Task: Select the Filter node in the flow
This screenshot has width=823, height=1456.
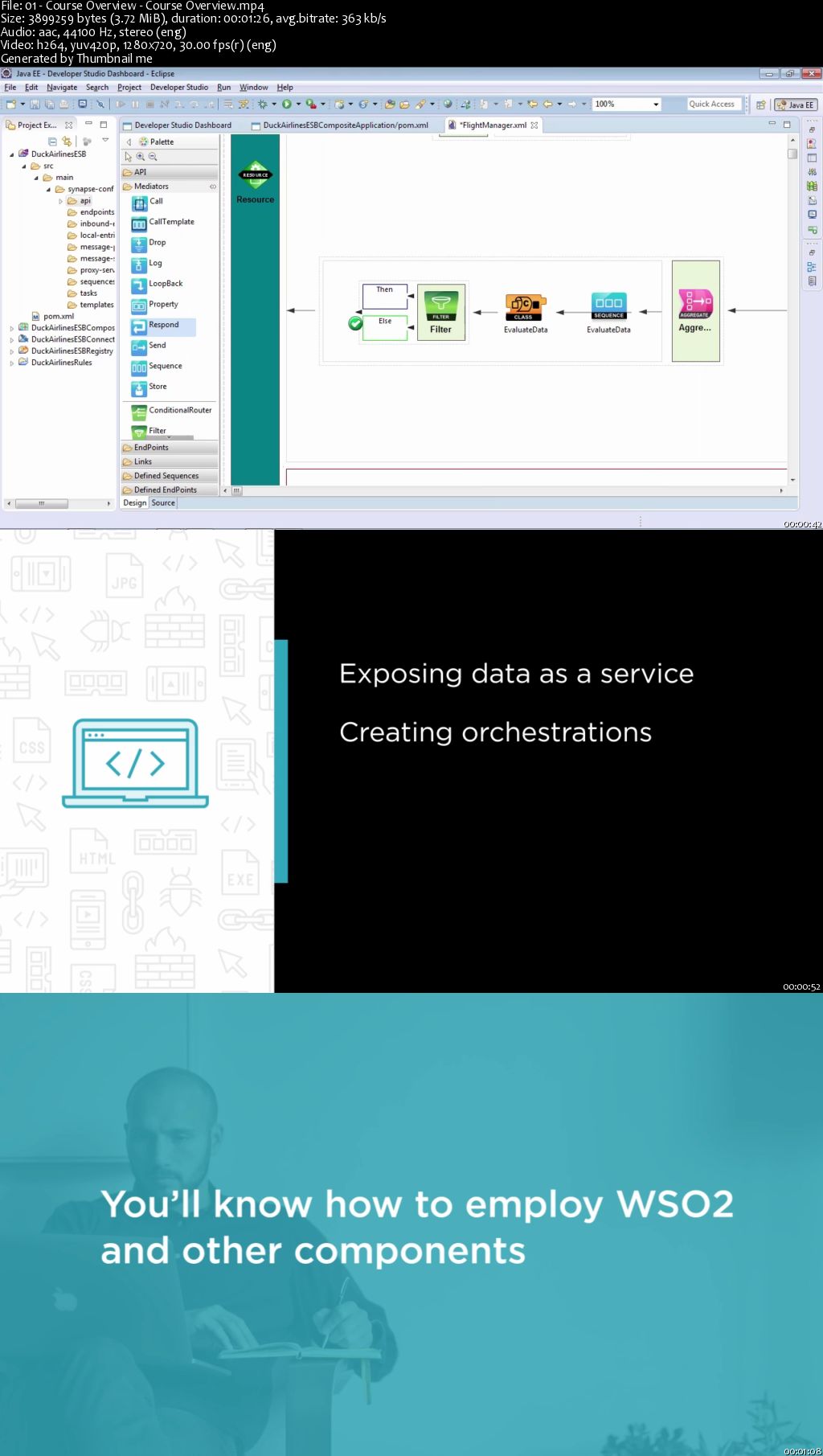Action: 440,312
